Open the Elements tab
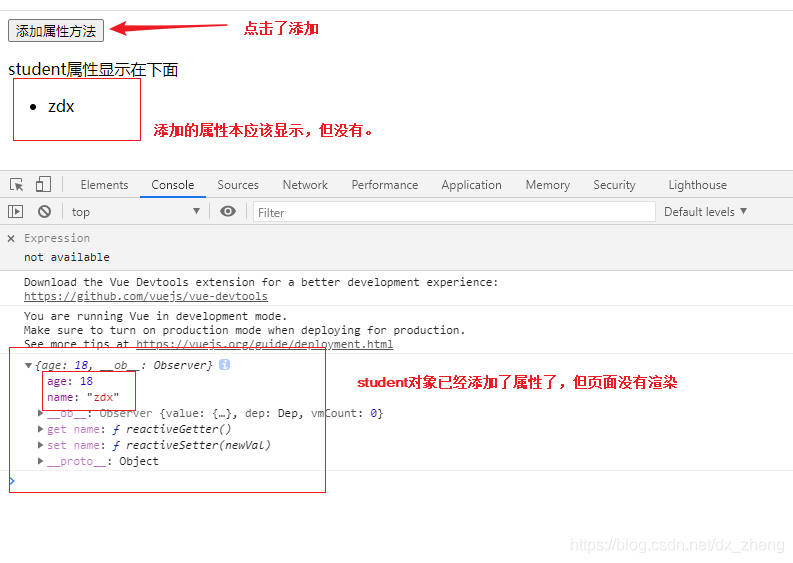This screenshot has height=563, width=793. coord(104,185)
